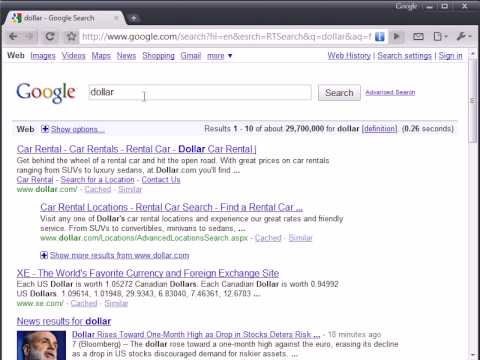Click the scrollbar down arrow
Screen dimensions: 480x360
pos(472,355)
